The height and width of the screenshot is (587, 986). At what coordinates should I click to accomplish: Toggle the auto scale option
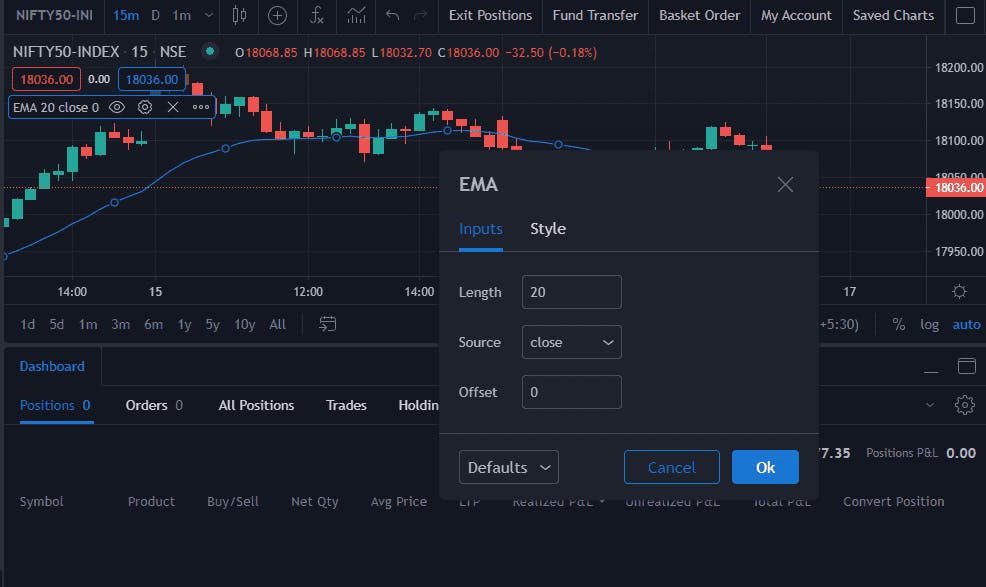967,325
